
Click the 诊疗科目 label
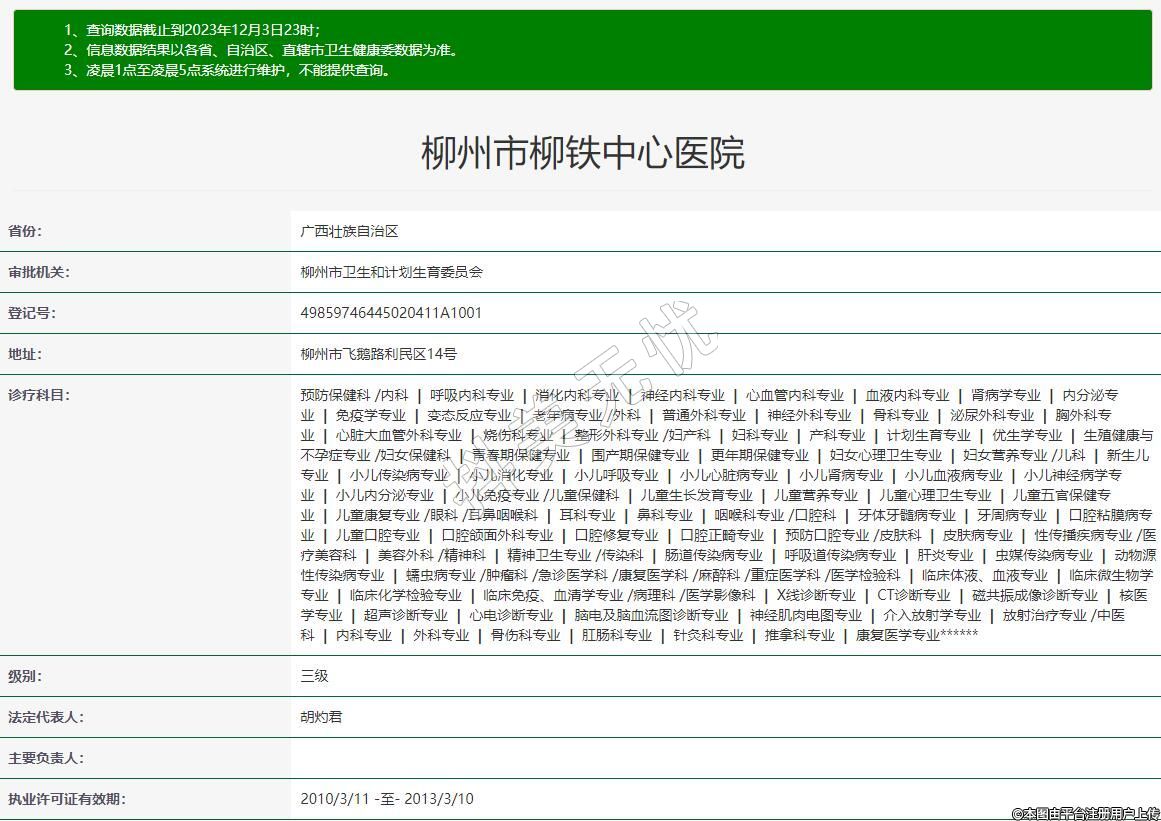[x=39, y=395]
